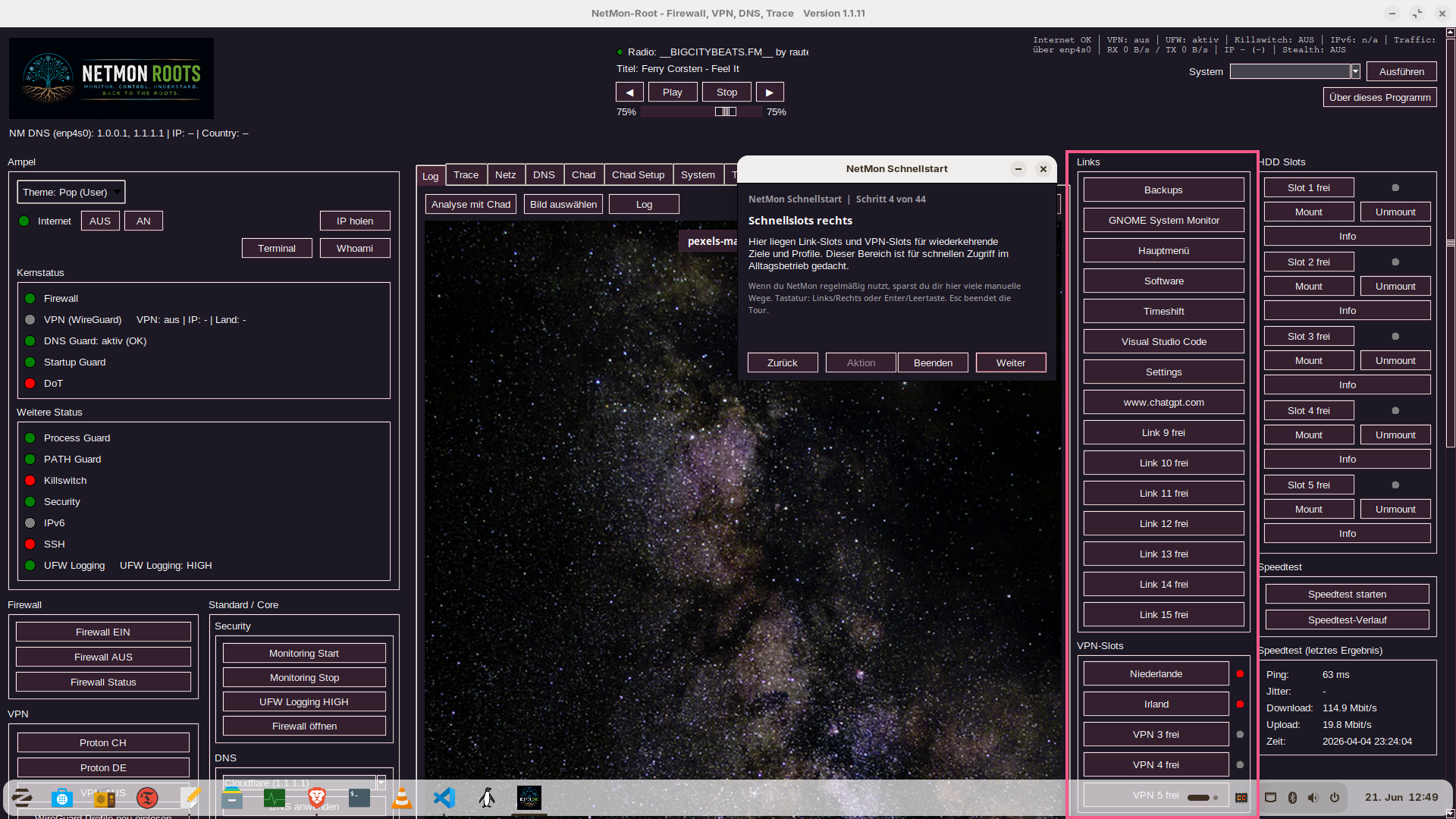Screen dimensions: 1456x819
Task: Open the penguin app icon in the dock
Action: [487, 798]
